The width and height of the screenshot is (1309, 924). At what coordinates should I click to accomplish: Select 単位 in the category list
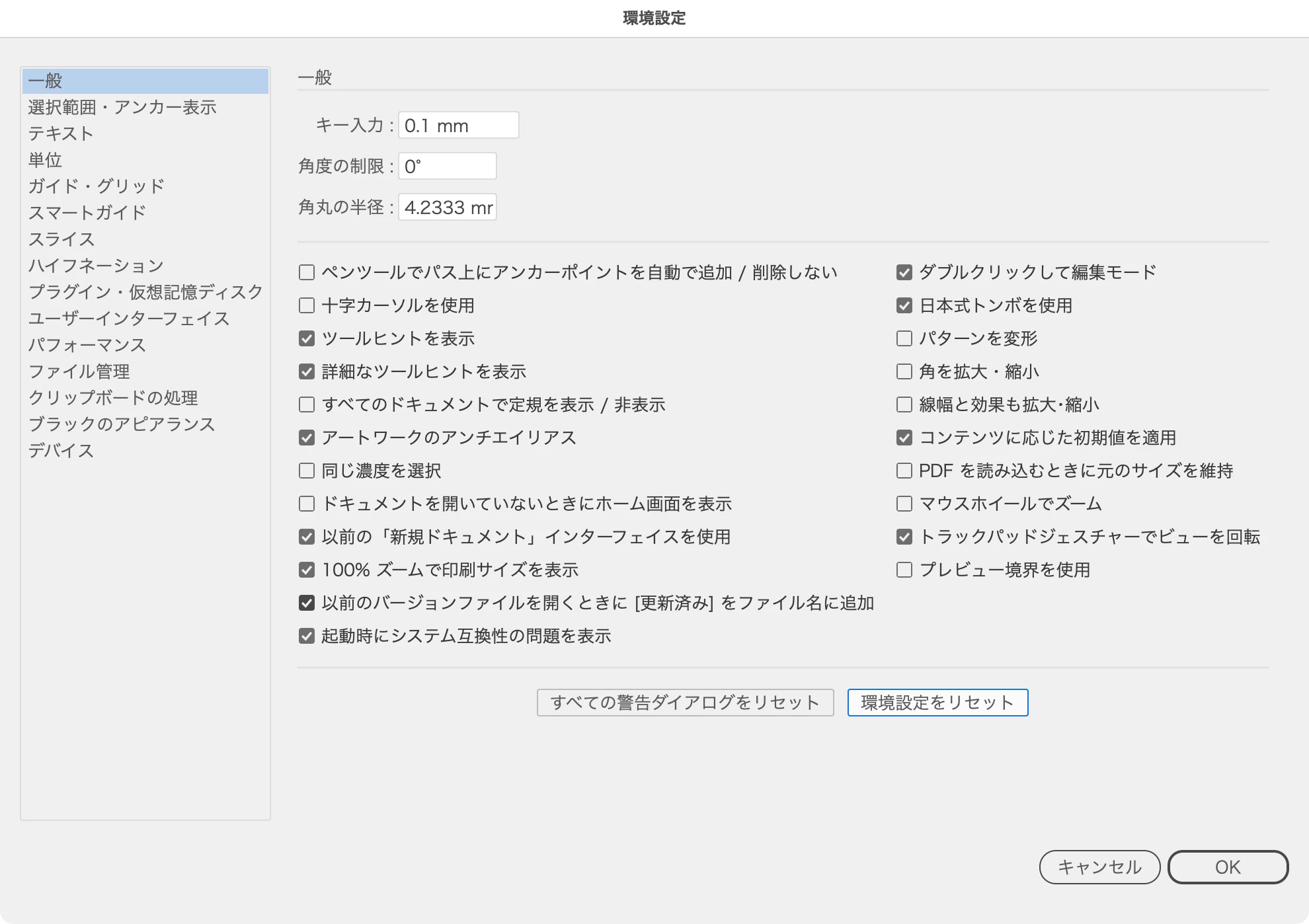(45, 160)
